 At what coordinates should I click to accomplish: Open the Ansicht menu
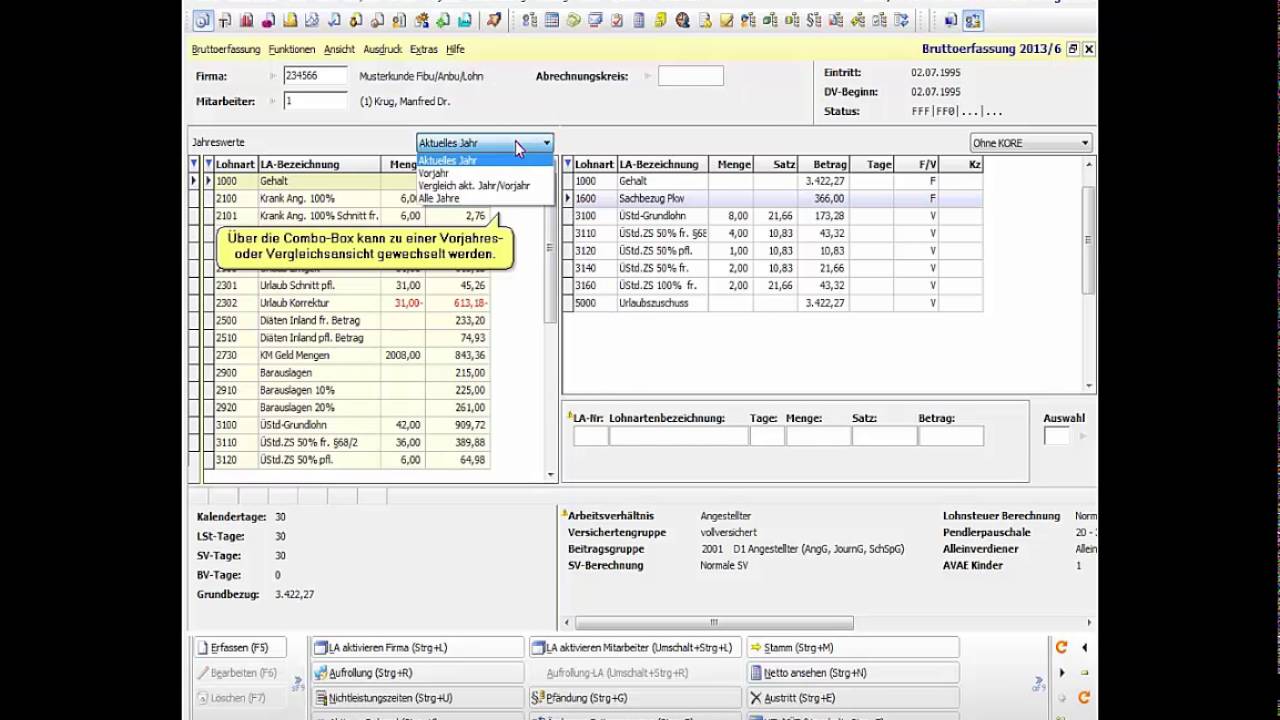339,49
